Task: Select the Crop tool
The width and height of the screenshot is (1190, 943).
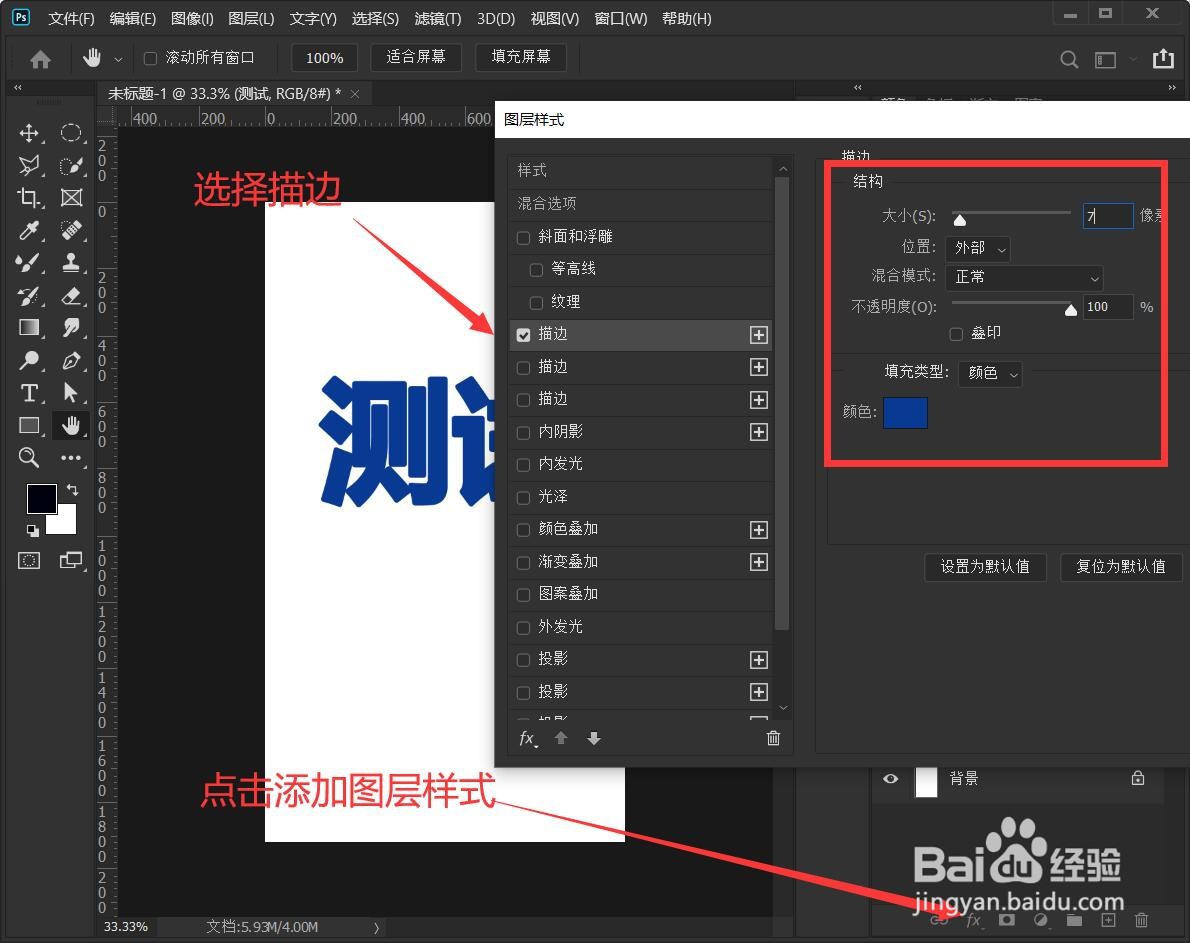Action: pyautogui.click(x=29, y=198)
